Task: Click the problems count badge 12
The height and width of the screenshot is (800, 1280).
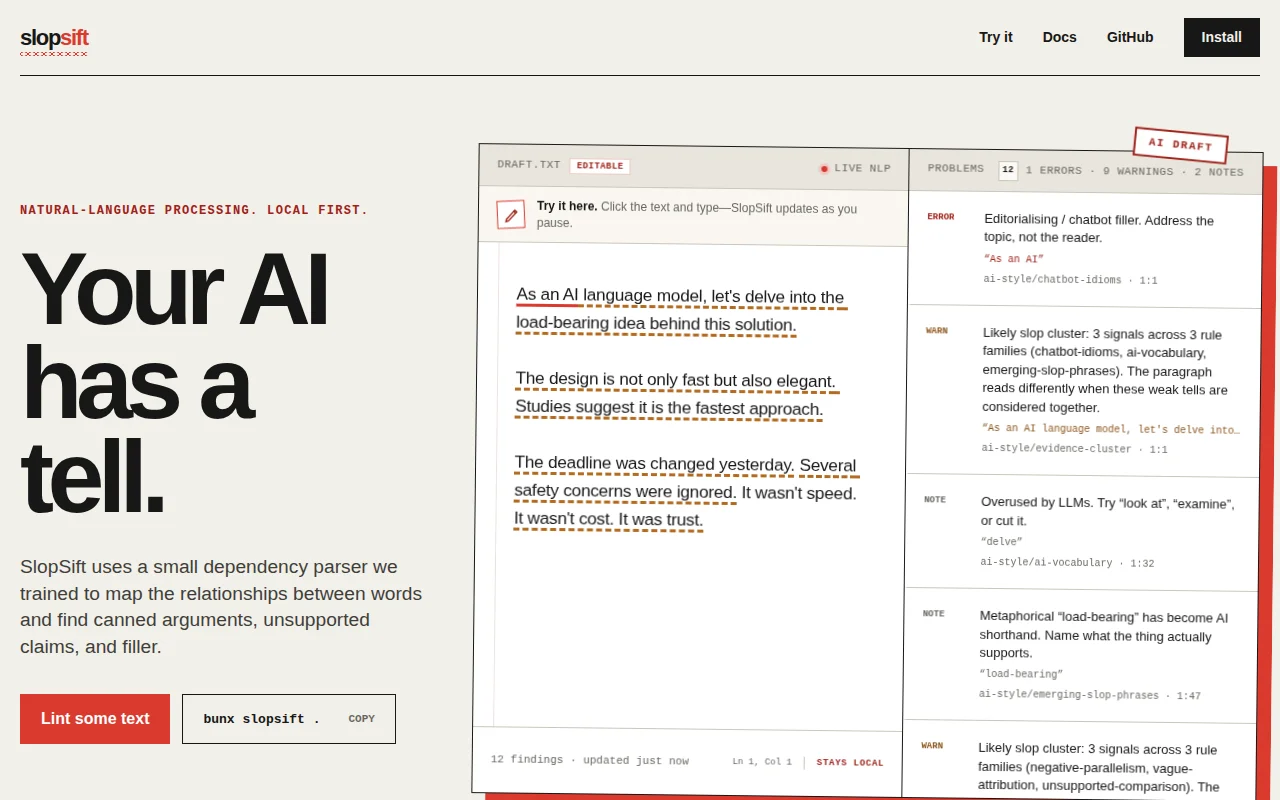Action: pos(1008,170)
